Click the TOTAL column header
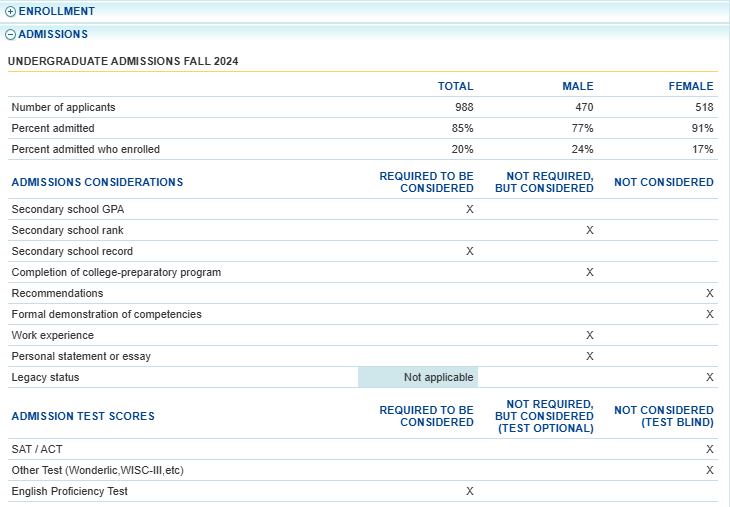This screenshot has height=507, width=730. [x=455, y=86]
